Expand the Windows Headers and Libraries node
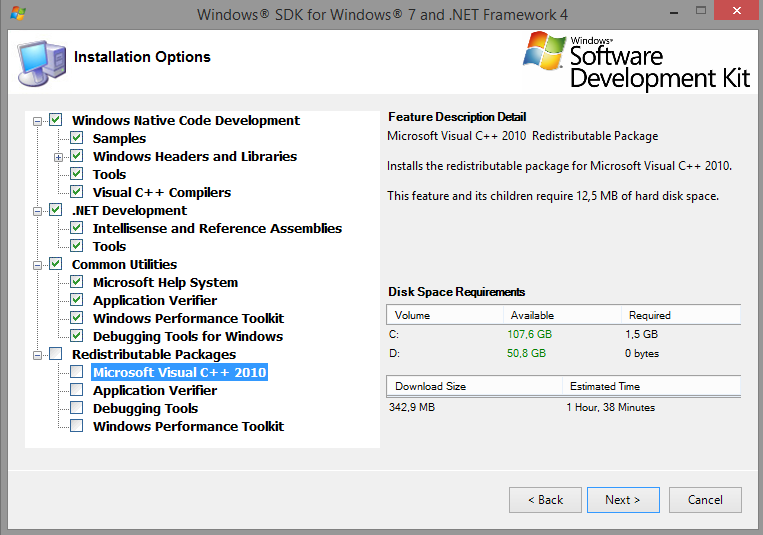This screenshot has height=535, width=763. 59,157
